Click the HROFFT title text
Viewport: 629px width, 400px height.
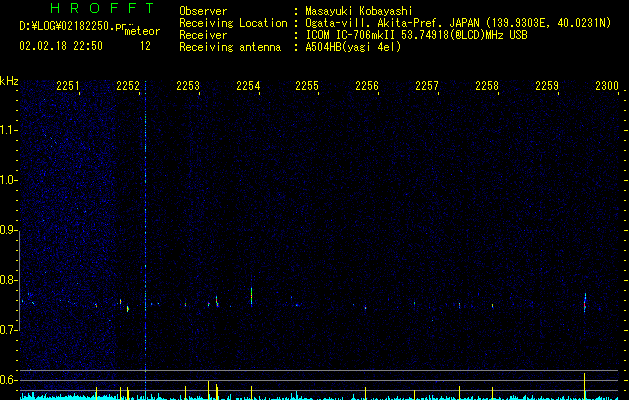point(103,8)
